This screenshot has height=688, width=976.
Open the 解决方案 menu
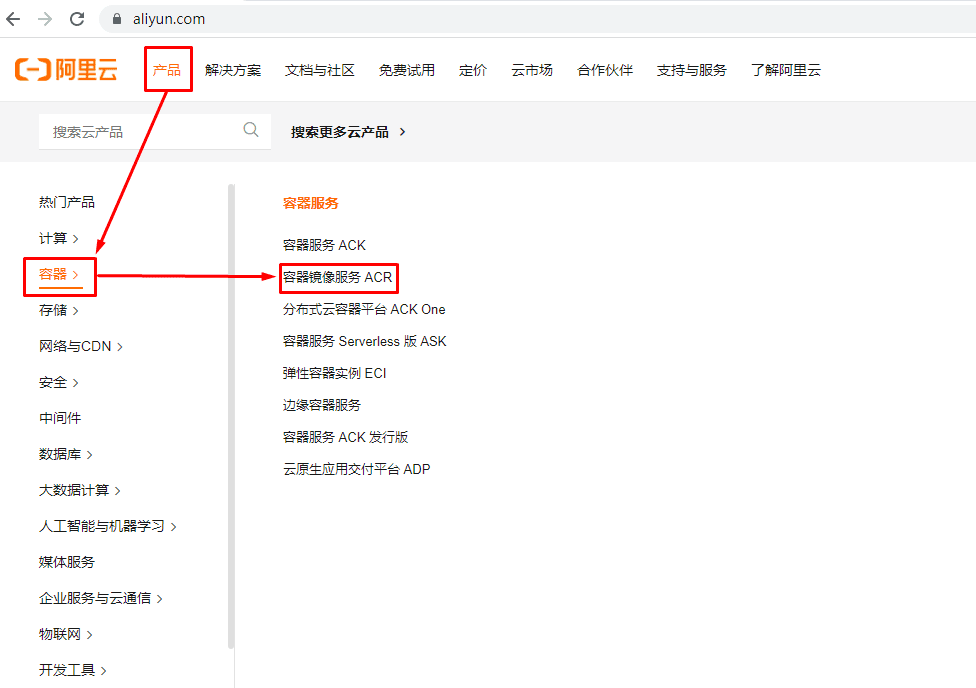(x=233, y=70)
